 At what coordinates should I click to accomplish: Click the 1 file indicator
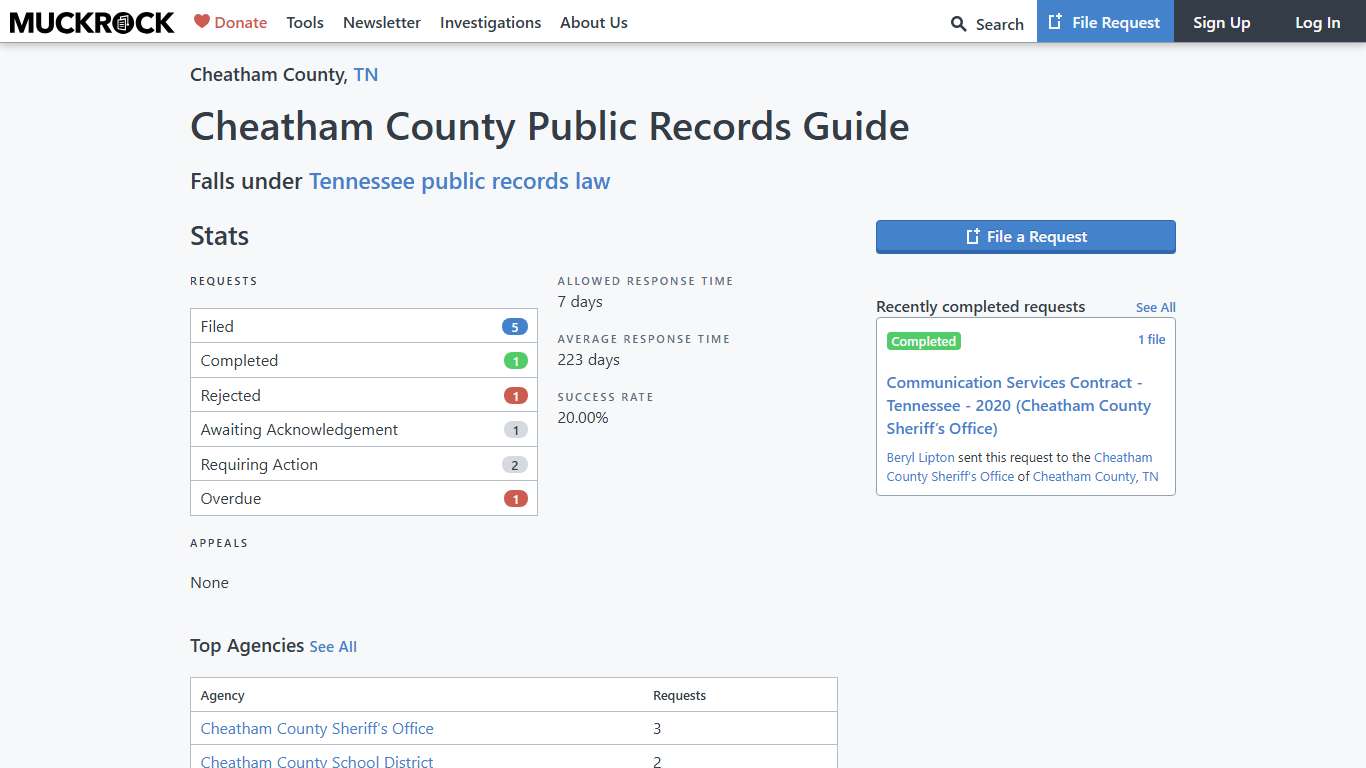[1151, 340]
